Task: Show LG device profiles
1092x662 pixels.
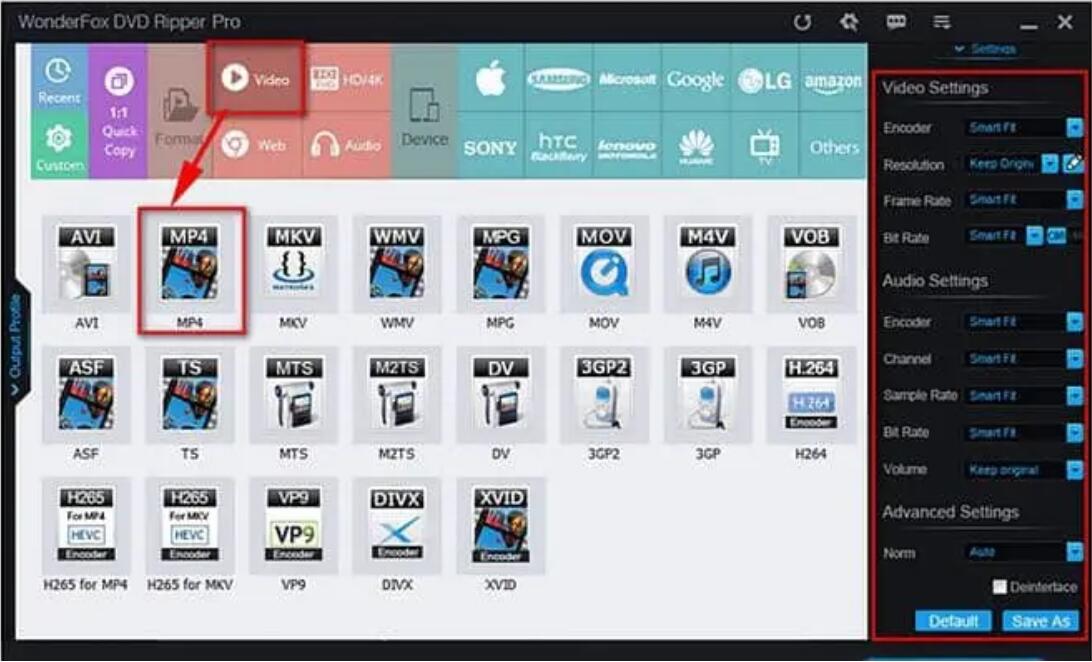Action: point(765,79)
